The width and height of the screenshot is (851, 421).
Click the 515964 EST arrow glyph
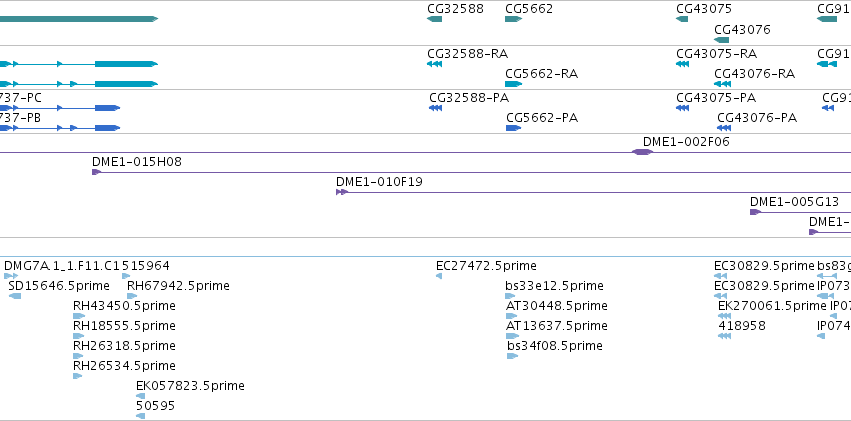[x=126, y=276]
